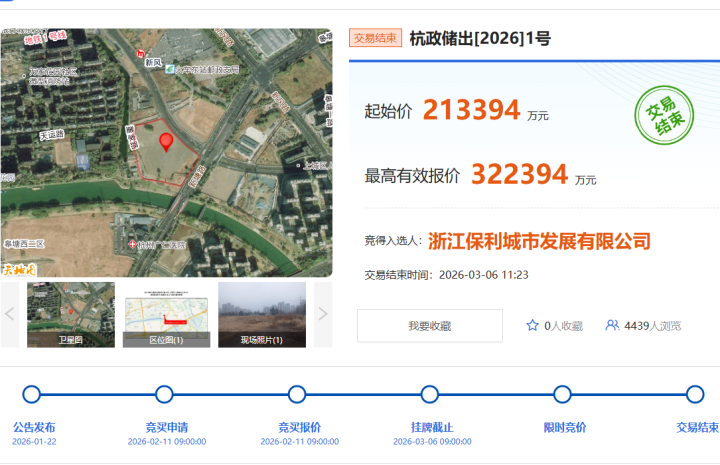The height and width of the screenshot is (465, 720).
Task: Show next thumbnails with right arrow
Action: pyautogui.click(x=323, y=314)
